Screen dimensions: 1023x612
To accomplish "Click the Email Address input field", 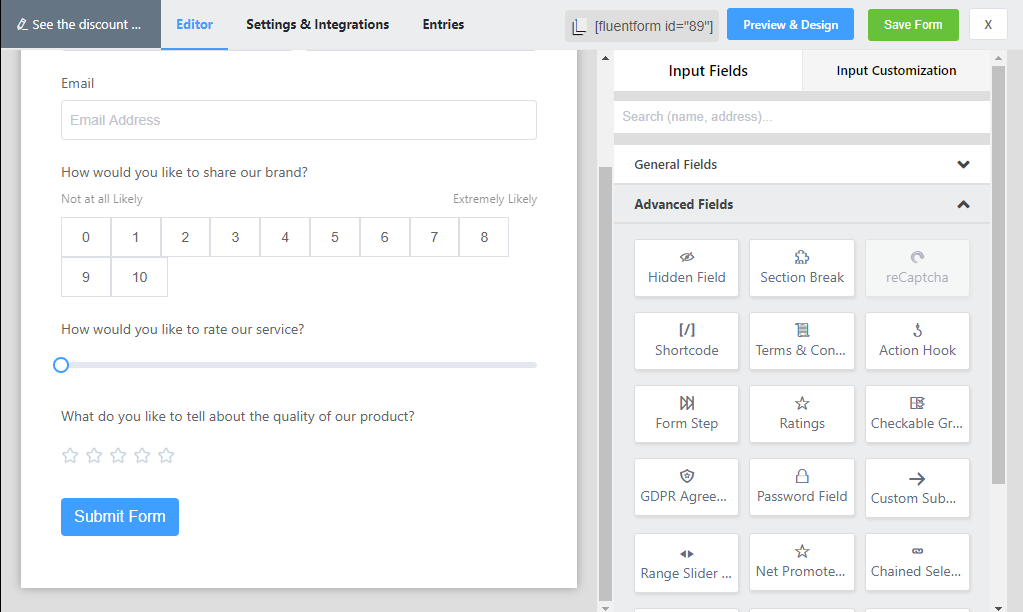I will tap(298, 120).
